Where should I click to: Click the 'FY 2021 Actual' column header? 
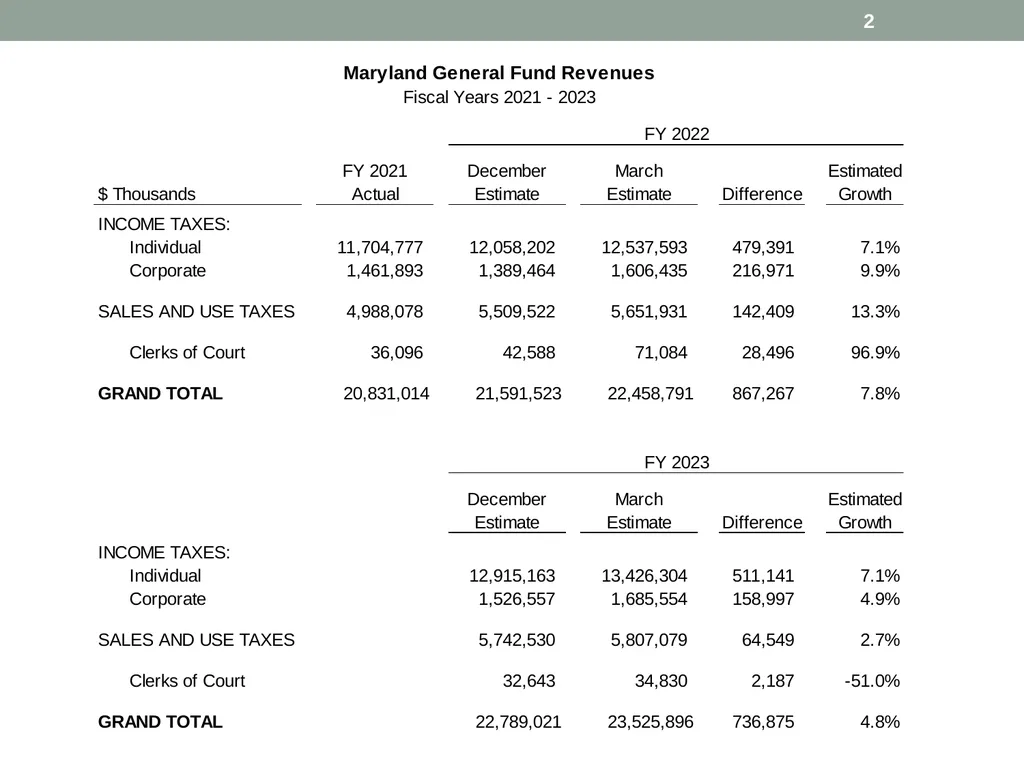click(x=375, y=182)
